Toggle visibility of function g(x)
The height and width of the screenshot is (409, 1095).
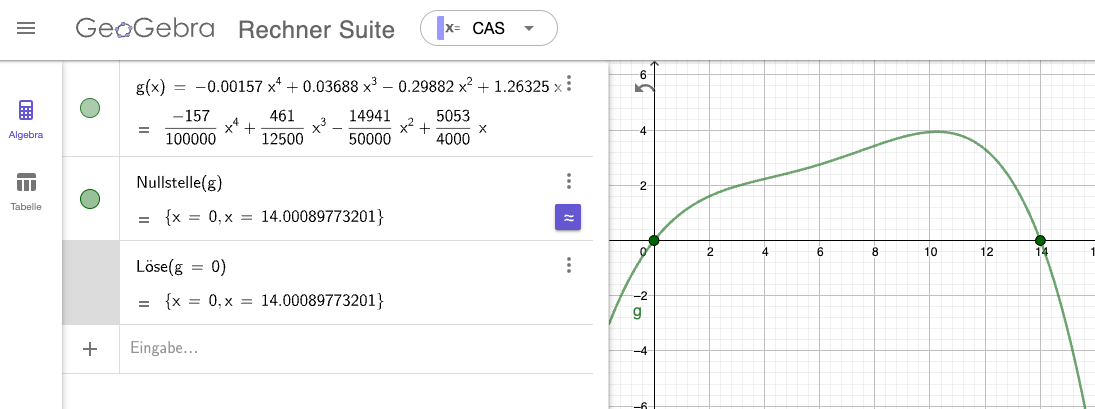click(90, 108)
